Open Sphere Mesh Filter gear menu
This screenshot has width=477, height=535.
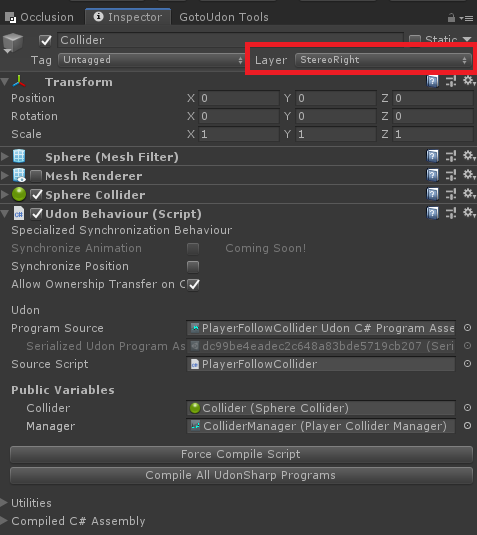[469, 156]
